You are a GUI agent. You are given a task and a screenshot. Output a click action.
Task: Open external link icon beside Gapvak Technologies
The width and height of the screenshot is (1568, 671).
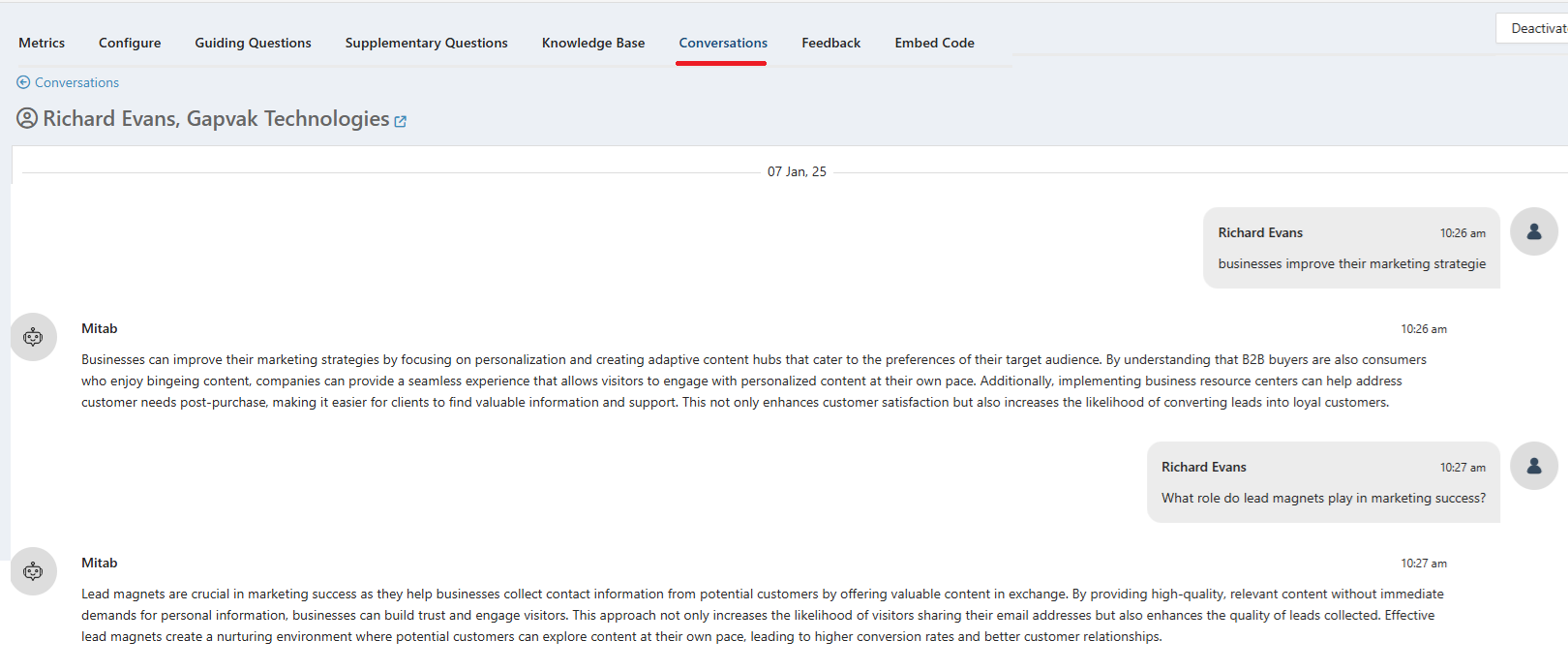click(401, 121)
